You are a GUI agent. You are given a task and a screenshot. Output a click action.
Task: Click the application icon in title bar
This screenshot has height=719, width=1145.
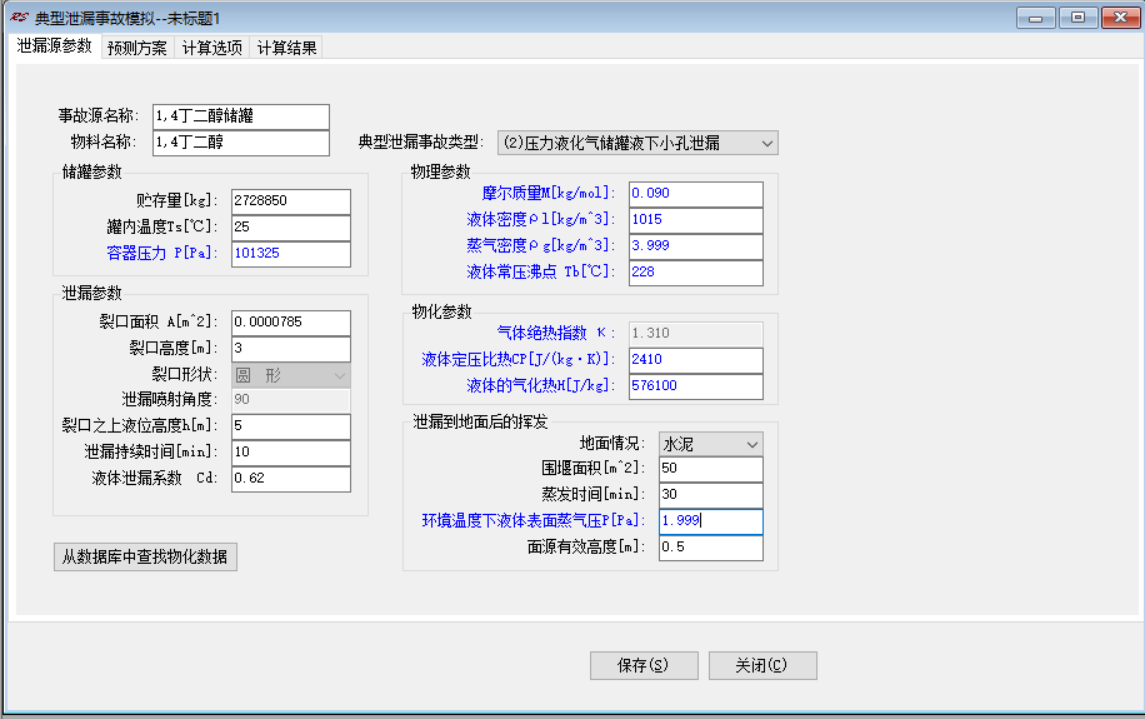(x=19, y=18)
